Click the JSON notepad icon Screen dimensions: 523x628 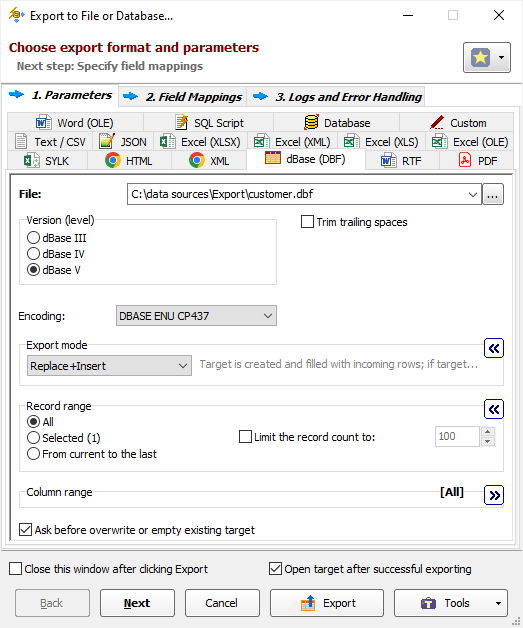107,141
